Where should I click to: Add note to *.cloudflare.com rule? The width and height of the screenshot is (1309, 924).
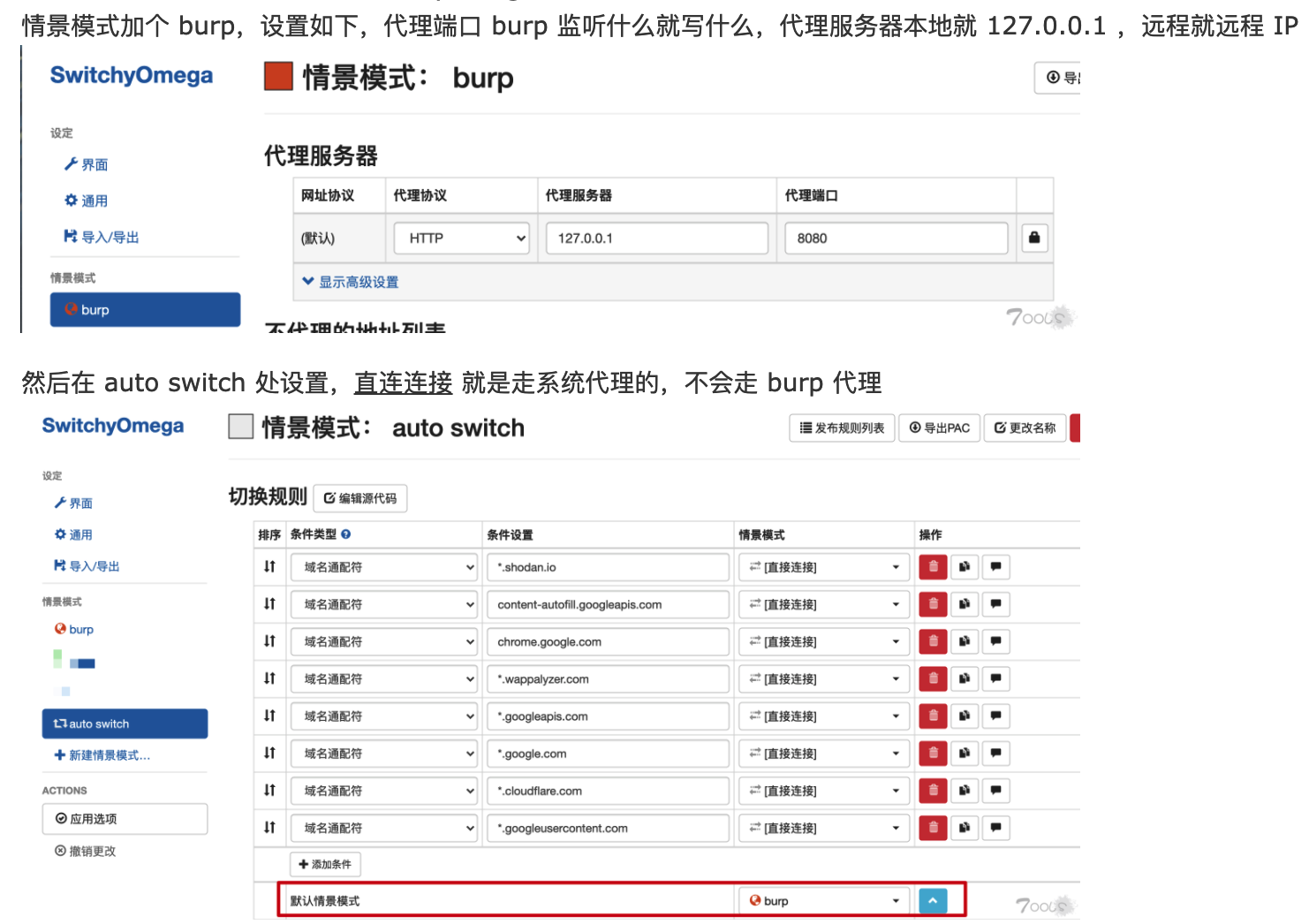coord(996,791)
